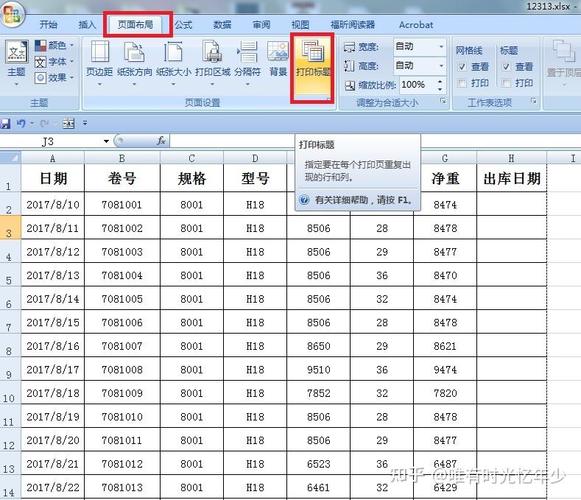This screenshot has width=581, height=500.
Task: Open the 颜色 theme colors menu
Action: click(x=54, y=45)
